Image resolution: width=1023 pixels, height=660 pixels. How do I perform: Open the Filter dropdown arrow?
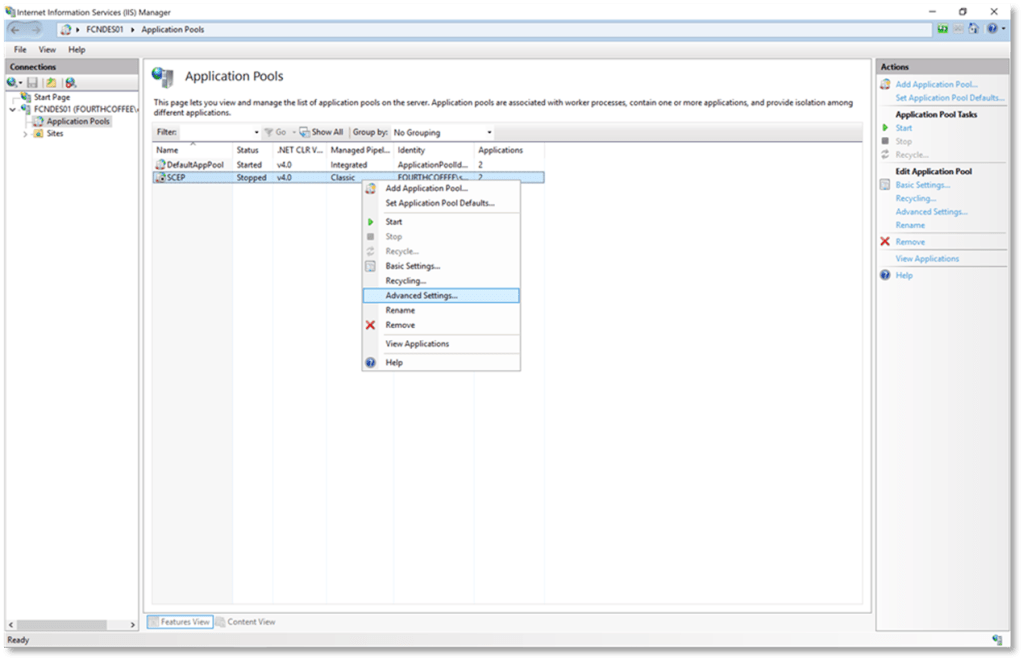[x=256, y=132]
